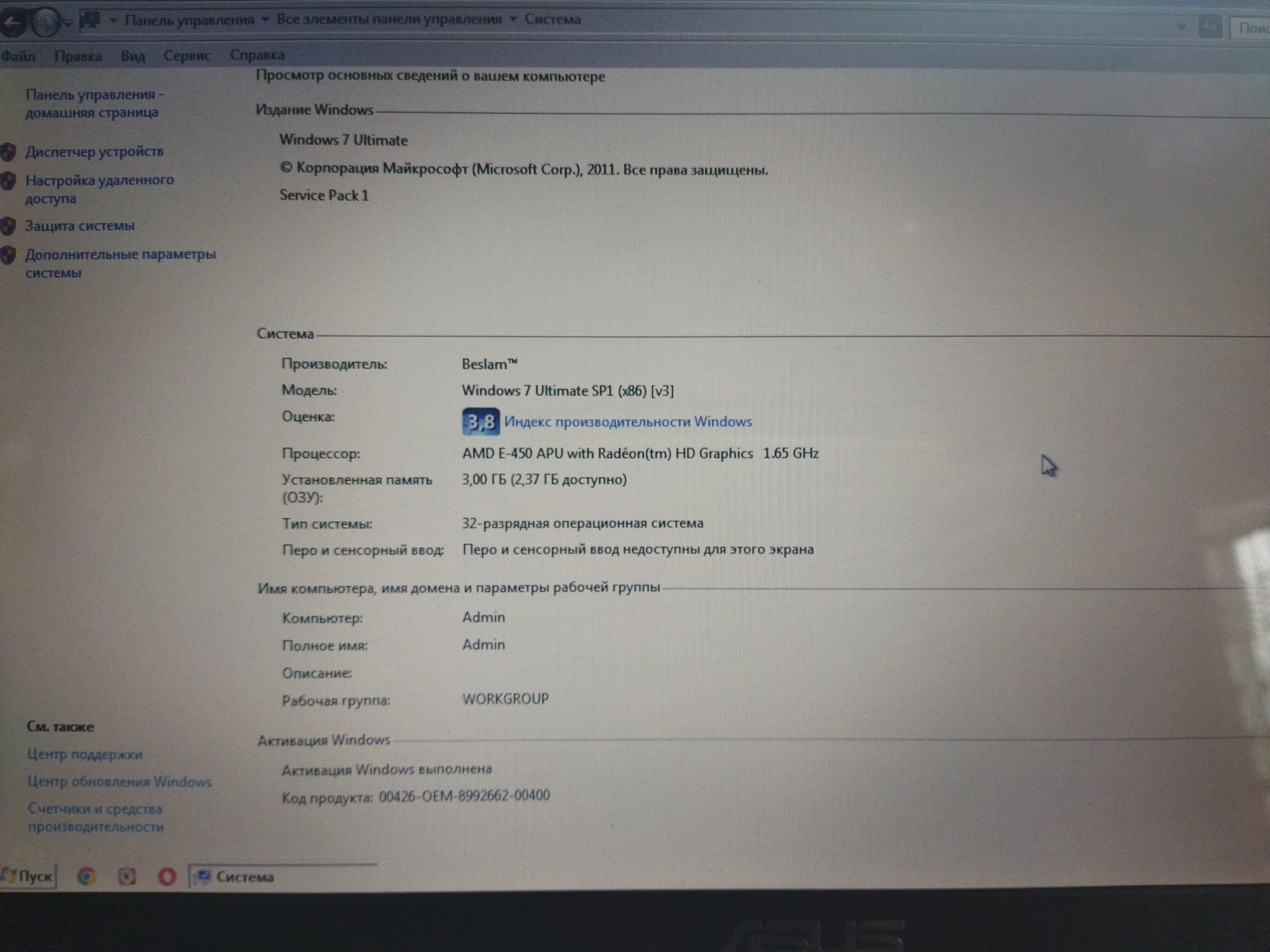Click the second quick launch icon after Chrome
This screenshot has width=1270, height=952.
[x=127, y=876]
